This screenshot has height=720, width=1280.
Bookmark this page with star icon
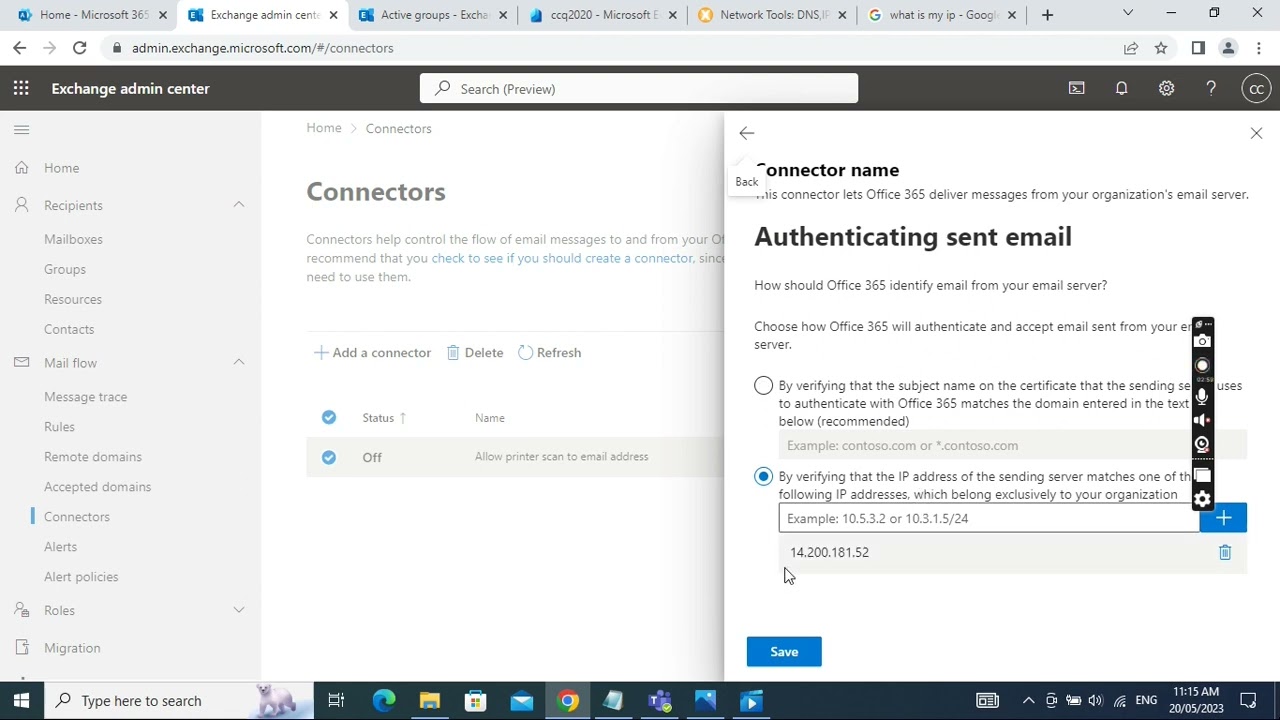tap(1161, 48)
